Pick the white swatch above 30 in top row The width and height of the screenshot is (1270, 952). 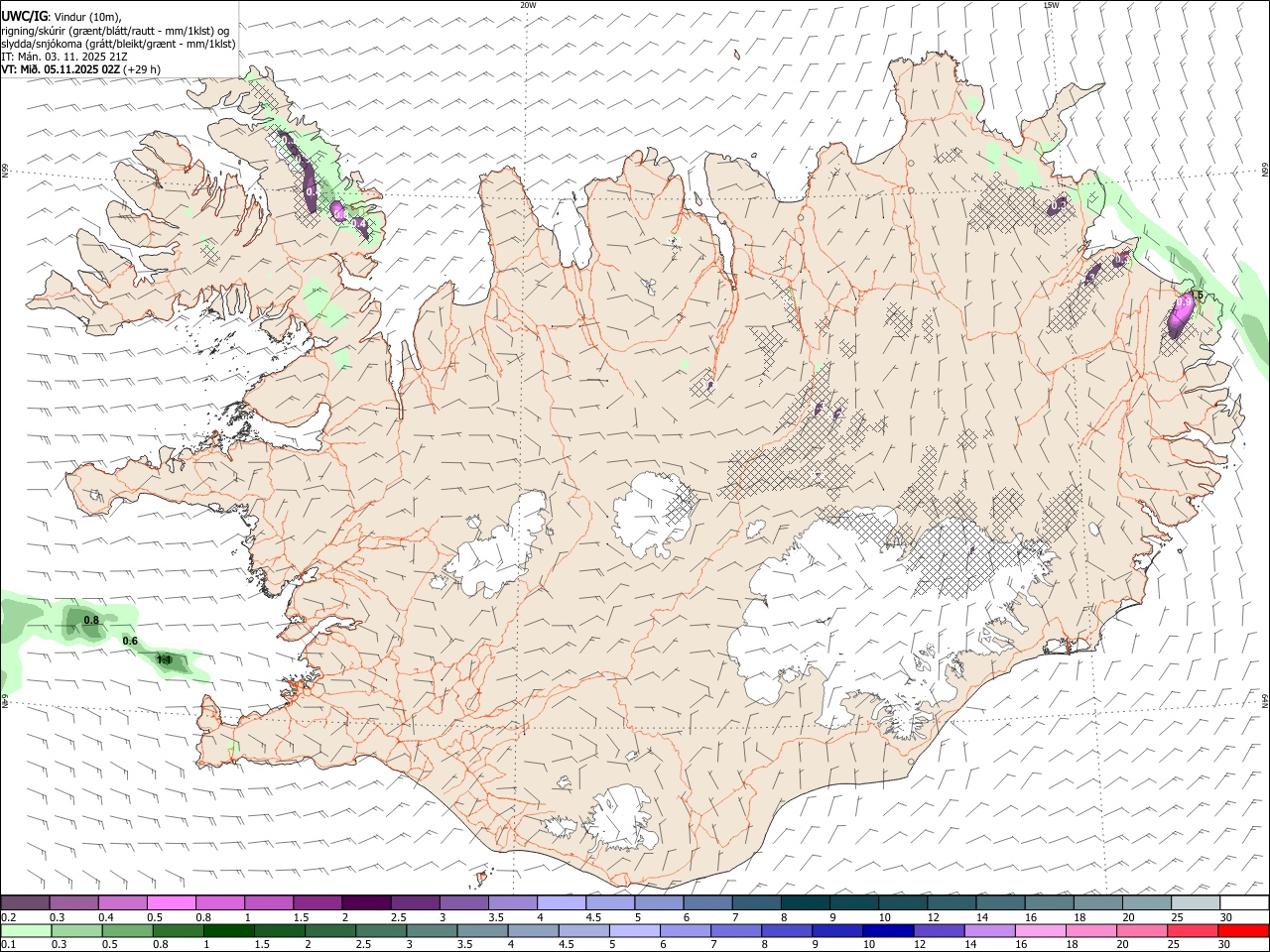coord(1244,903)
